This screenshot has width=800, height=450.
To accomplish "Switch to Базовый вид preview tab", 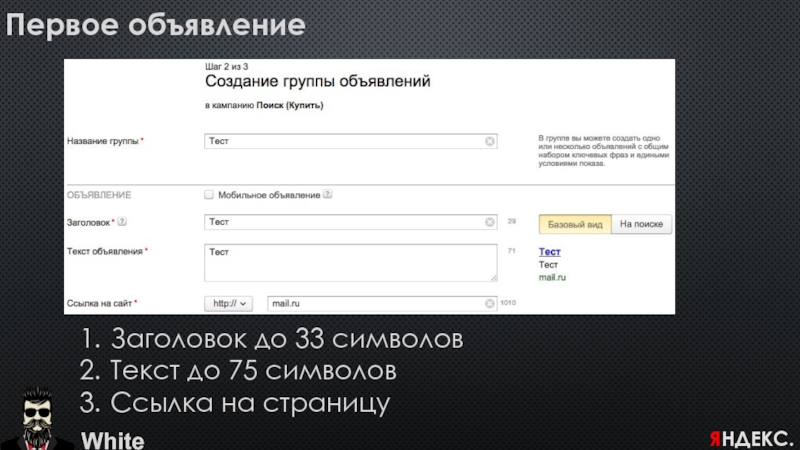I will pyautogui.click(x=575, y=224).
